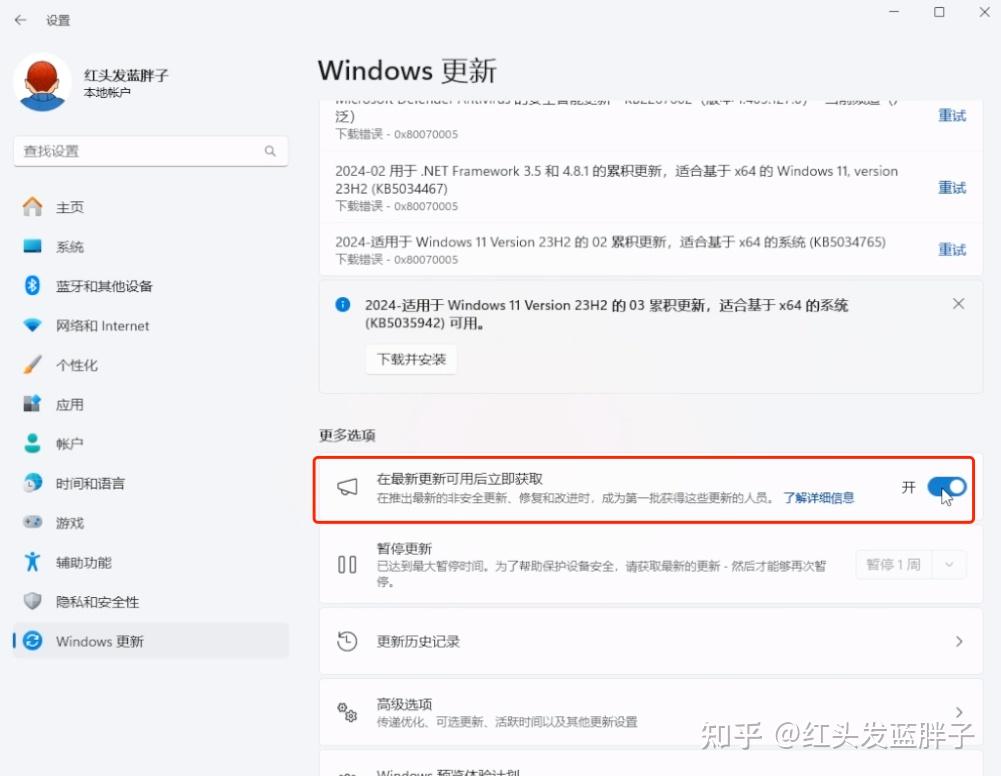
Task: Open the user profile avatar picture
Action: pyautogui.click(x=42, y=82)
